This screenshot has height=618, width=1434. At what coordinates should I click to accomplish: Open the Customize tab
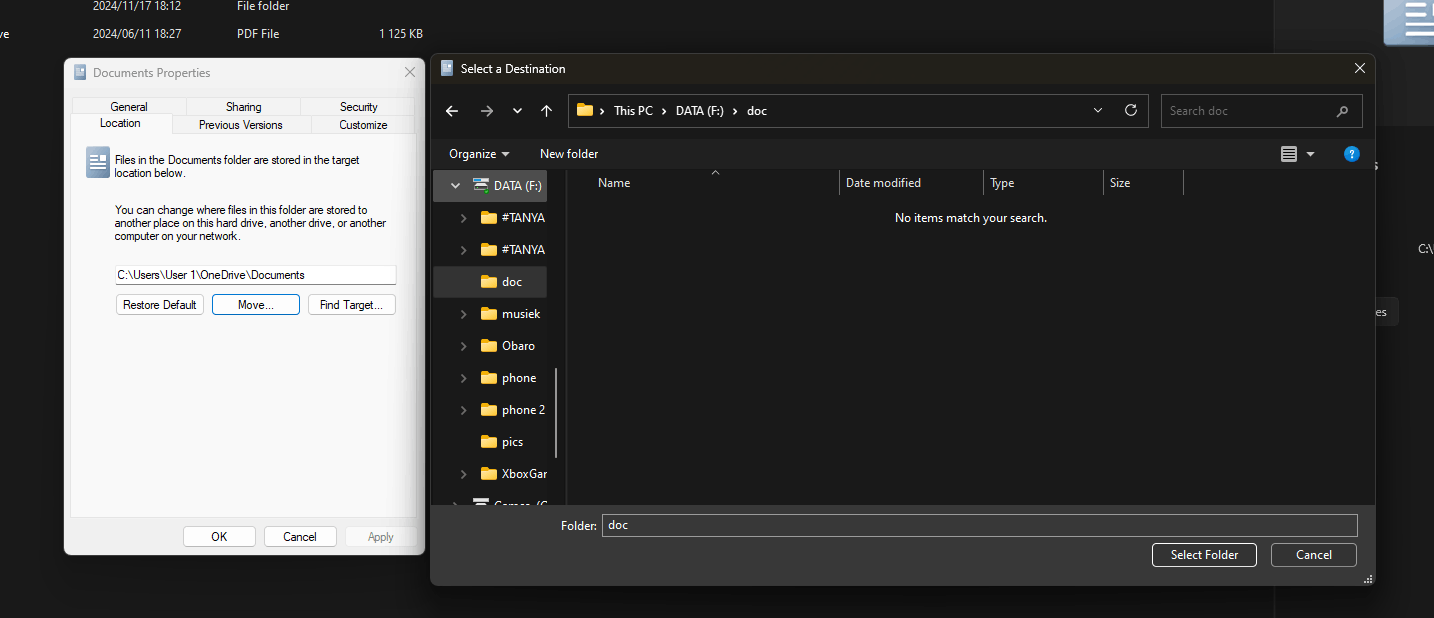363,125
